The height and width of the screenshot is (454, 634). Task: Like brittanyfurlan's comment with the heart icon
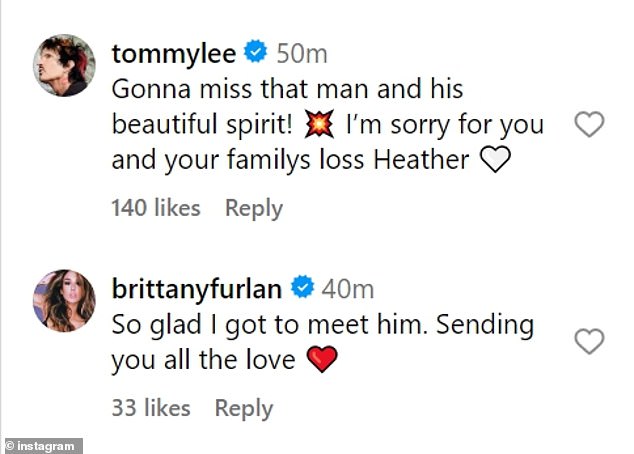click(x=589, y=341)
